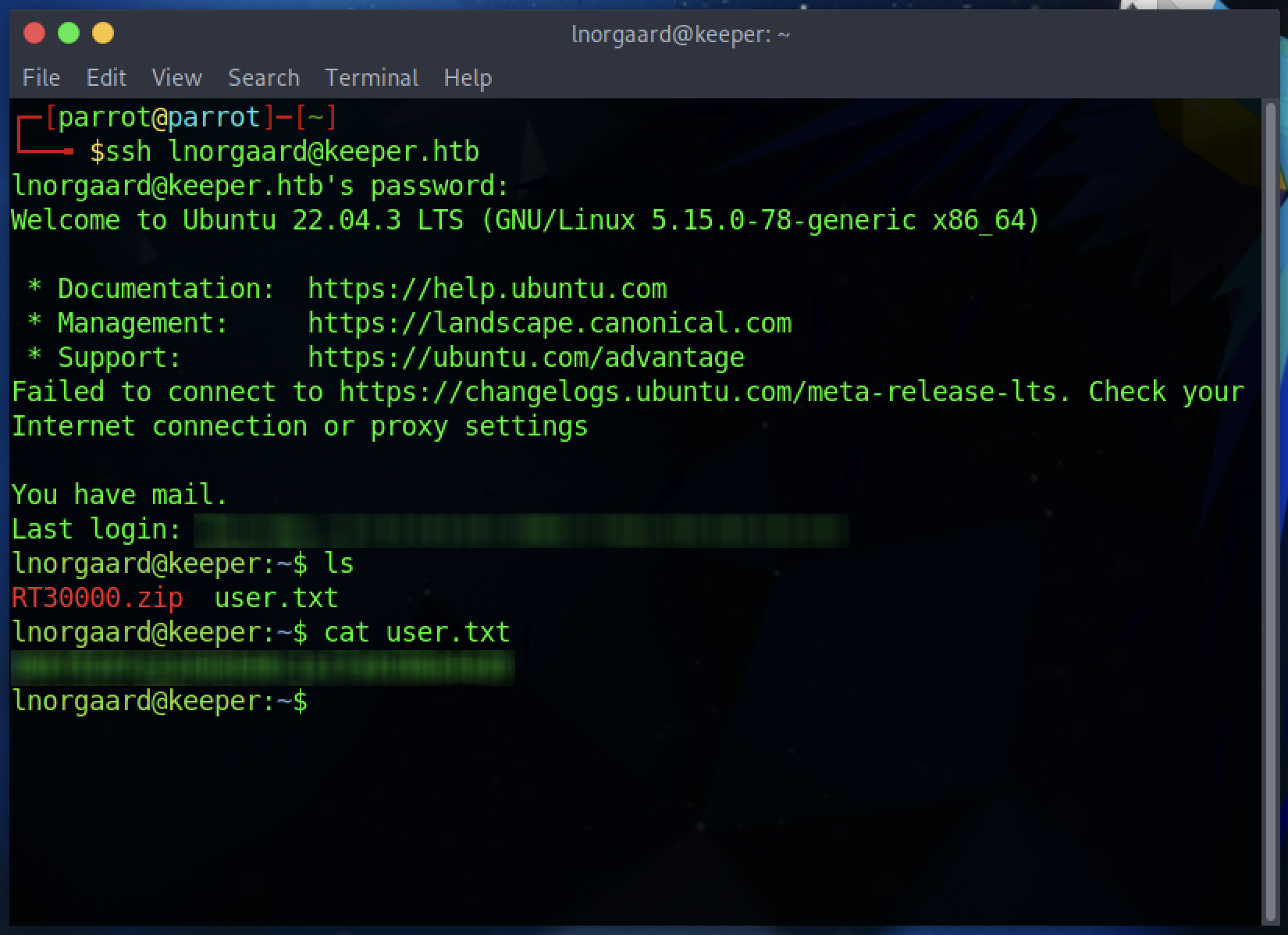
Task: Open the Help menu
Action: tap(468, 78)
